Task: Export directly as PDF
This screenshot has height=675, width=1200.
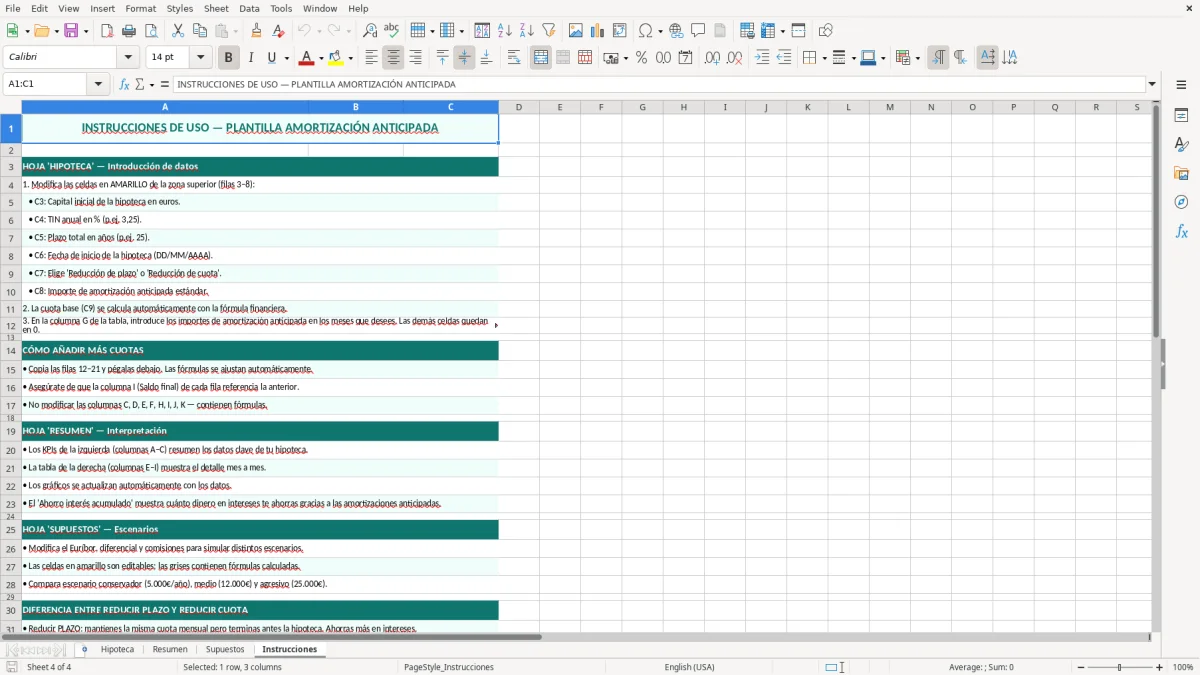Action: pos(107,31)
